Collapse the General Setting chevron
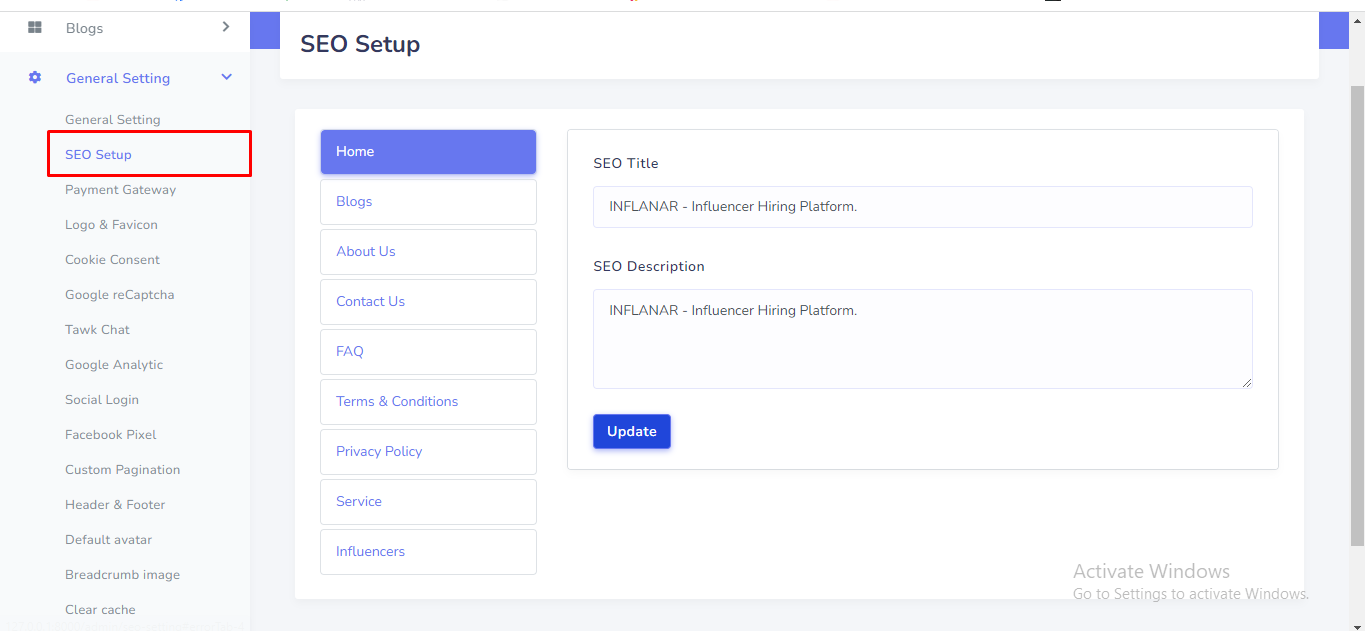The width and height of the screenshot is (1365, 631). point(227,78)
